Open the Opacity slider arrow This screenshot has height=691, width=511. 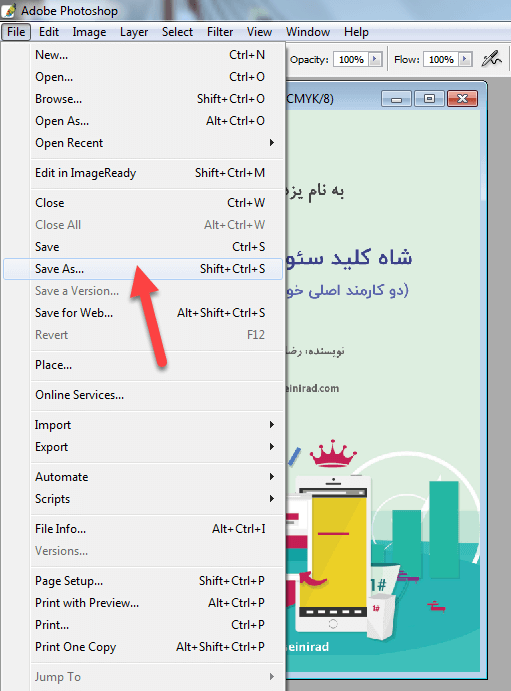[x=375, y=59]
